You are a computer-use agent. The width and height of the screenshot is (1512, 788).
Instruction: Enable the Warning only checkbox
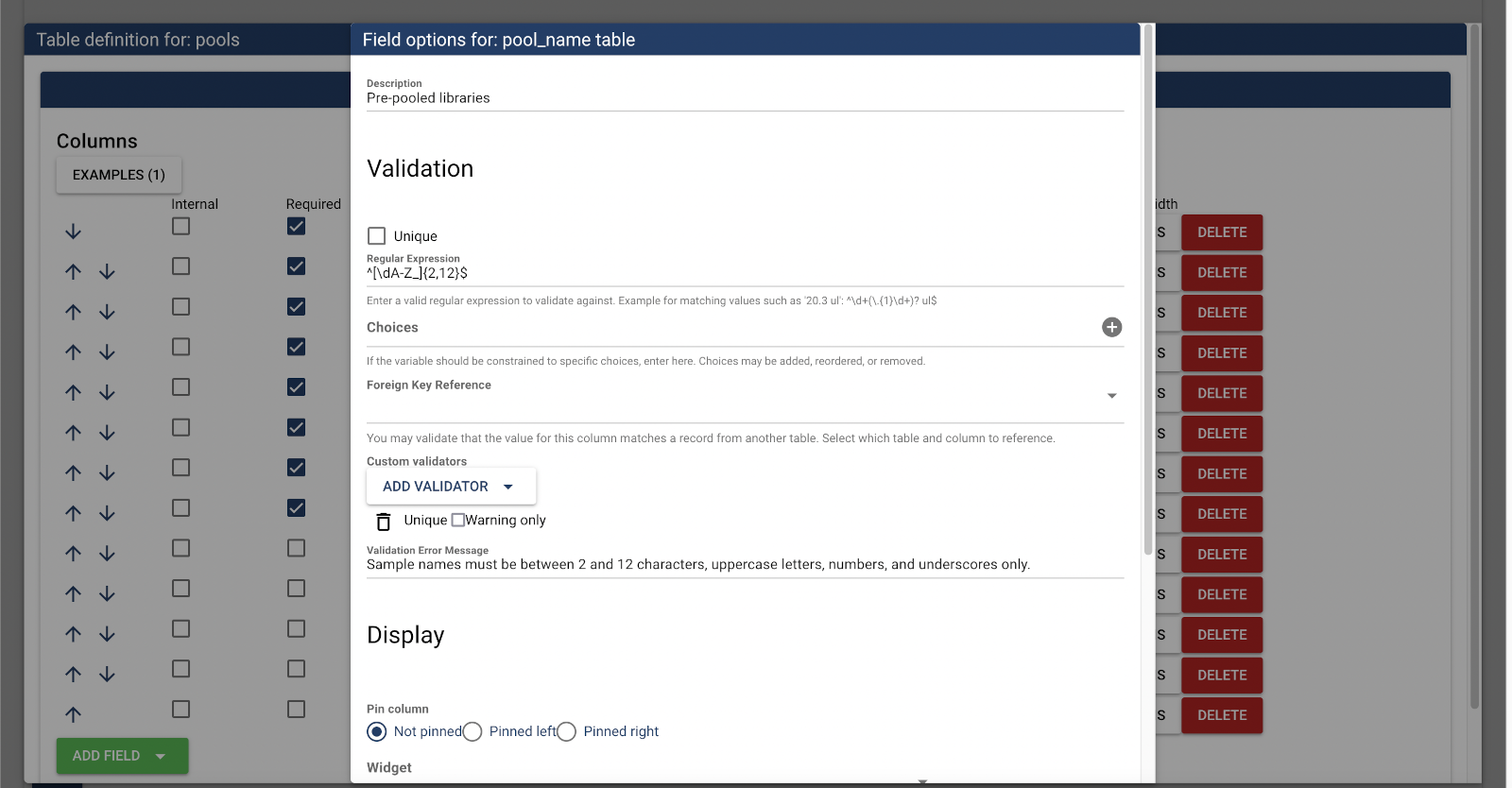click(x=458, y=520)
